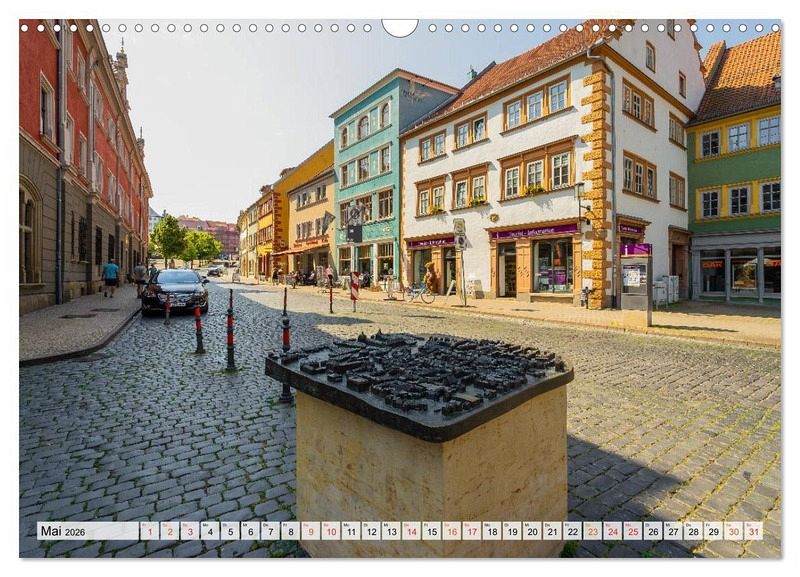This screenshot has height=577, width=800.
Task: Click the pedestrian in blue shirt
Action: coord(111,275)
